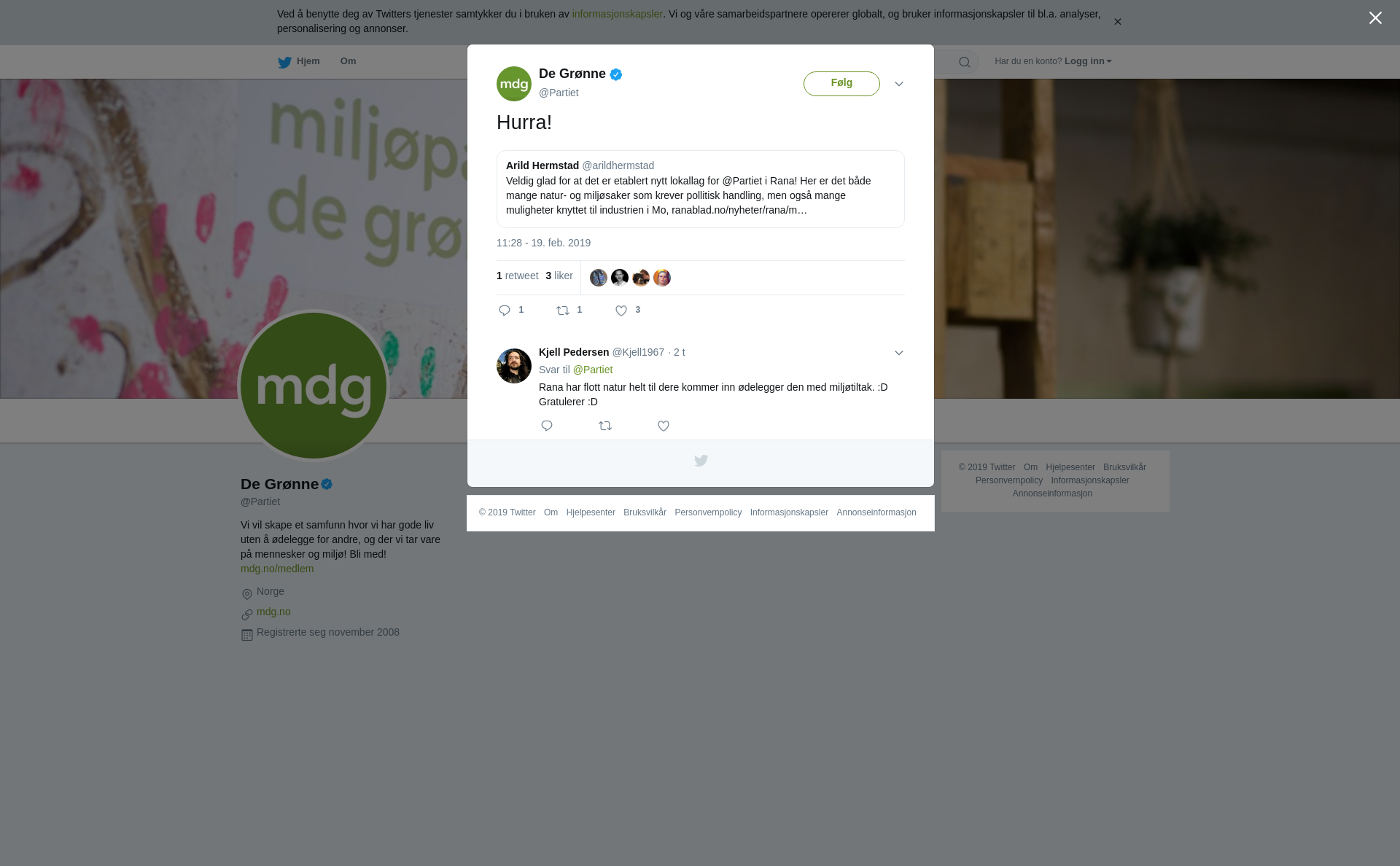The width and height of the screenshot is (1400, 866).
Task: Open the mdg.no/medlem link in the bio
Action: click(x=277, y=569)
